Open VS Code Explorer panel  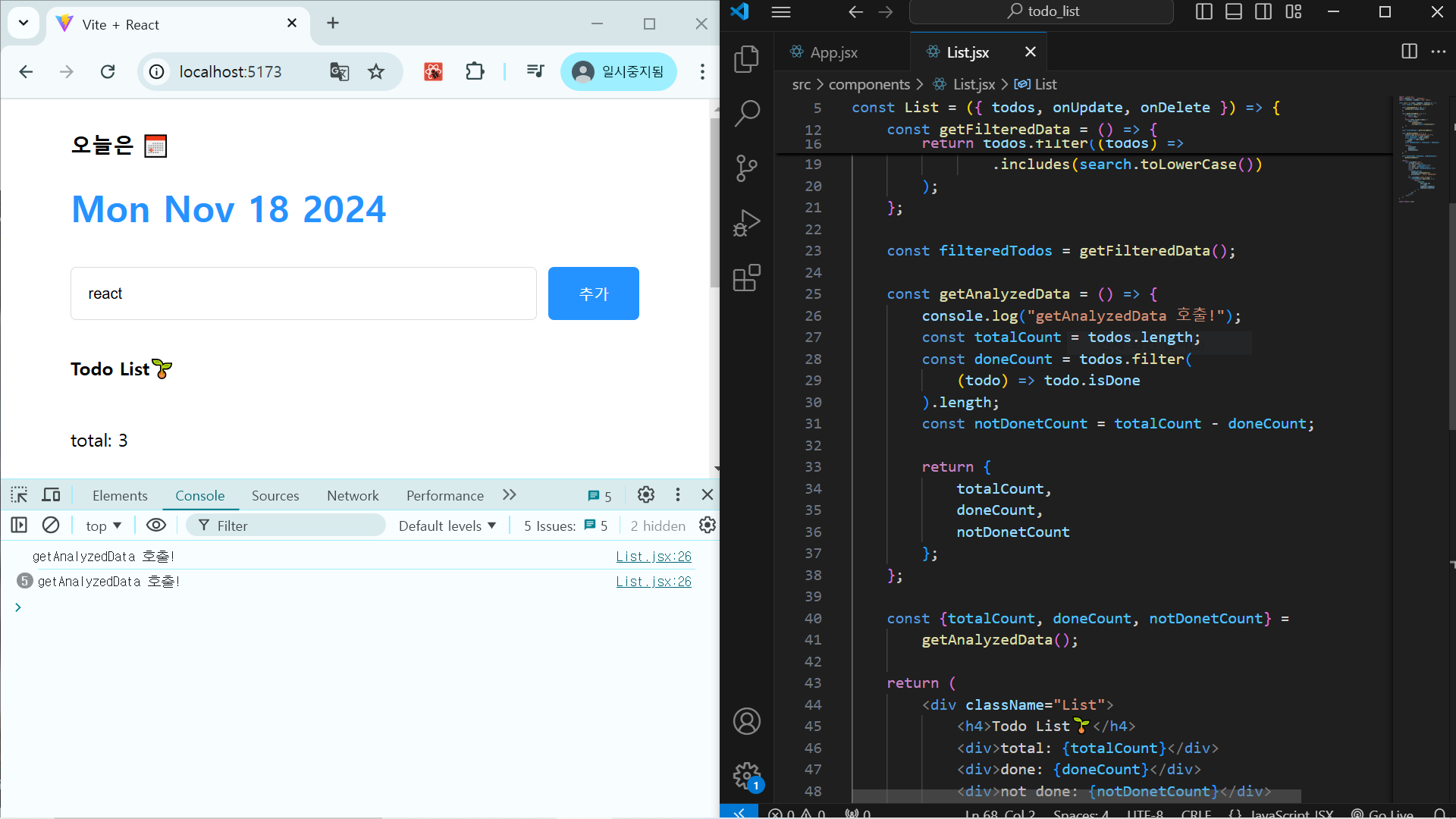click(746, 59)
